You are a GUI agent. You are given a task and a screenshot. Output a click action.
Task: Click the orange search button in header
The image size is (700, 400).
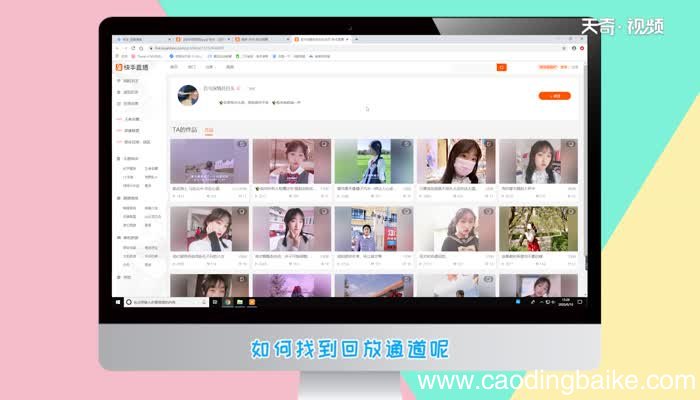(x=501, y=67)
